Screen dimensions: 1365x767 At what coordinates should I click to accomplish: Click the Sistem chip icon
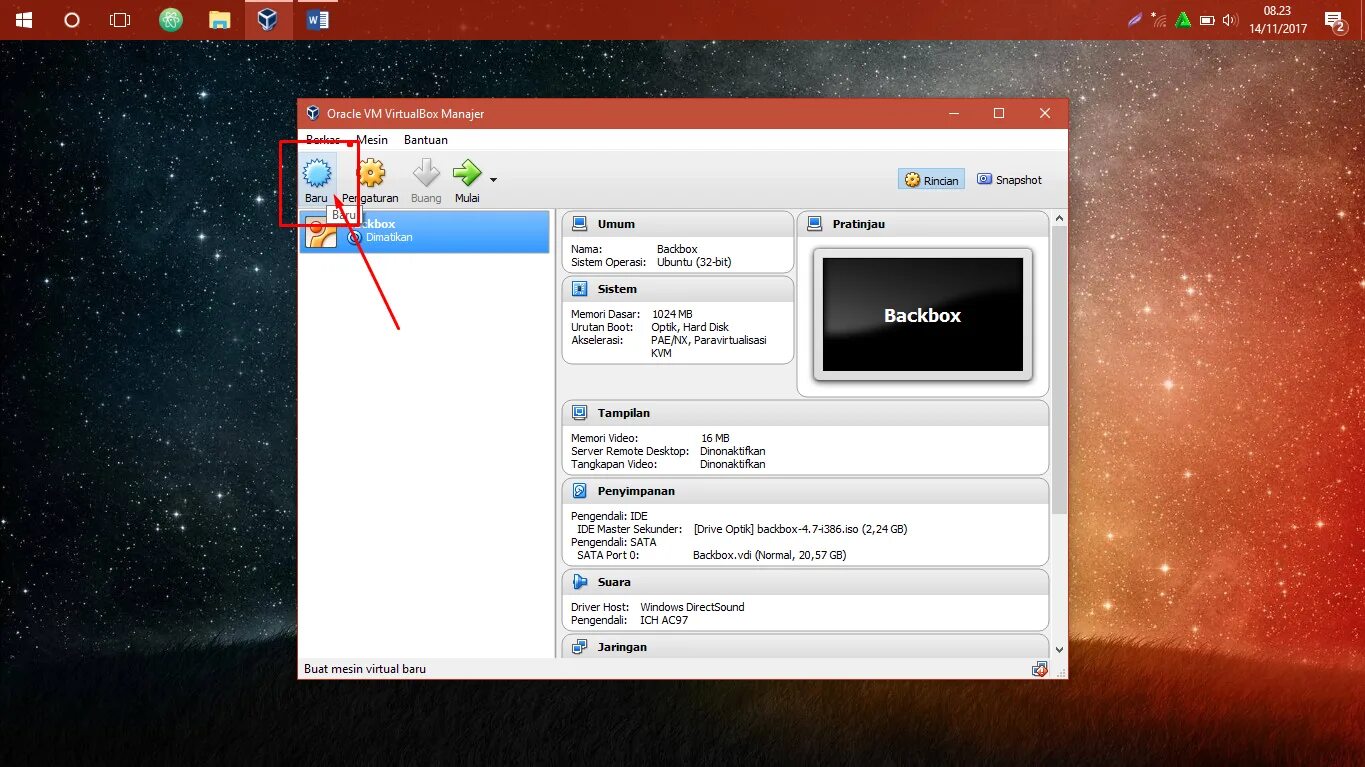click(580, 289)
